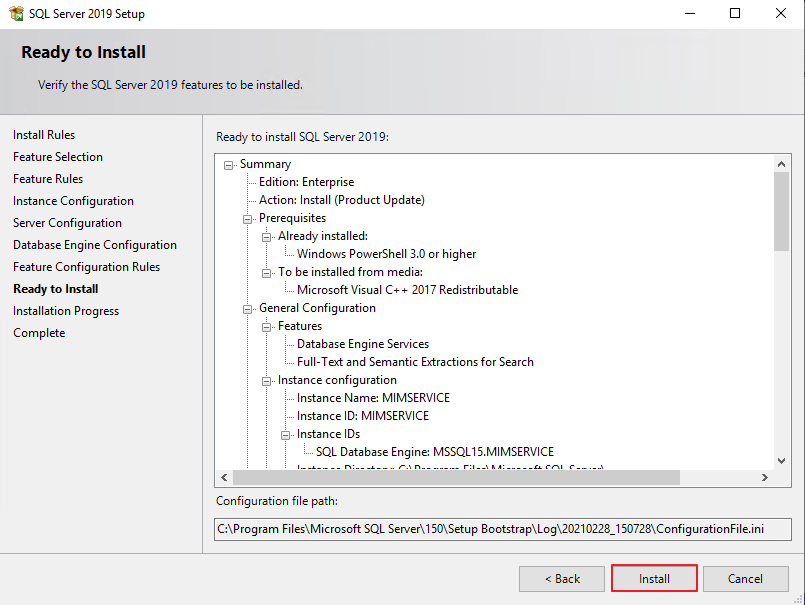Click the vertical scrollbar thumb

[781, 212]
